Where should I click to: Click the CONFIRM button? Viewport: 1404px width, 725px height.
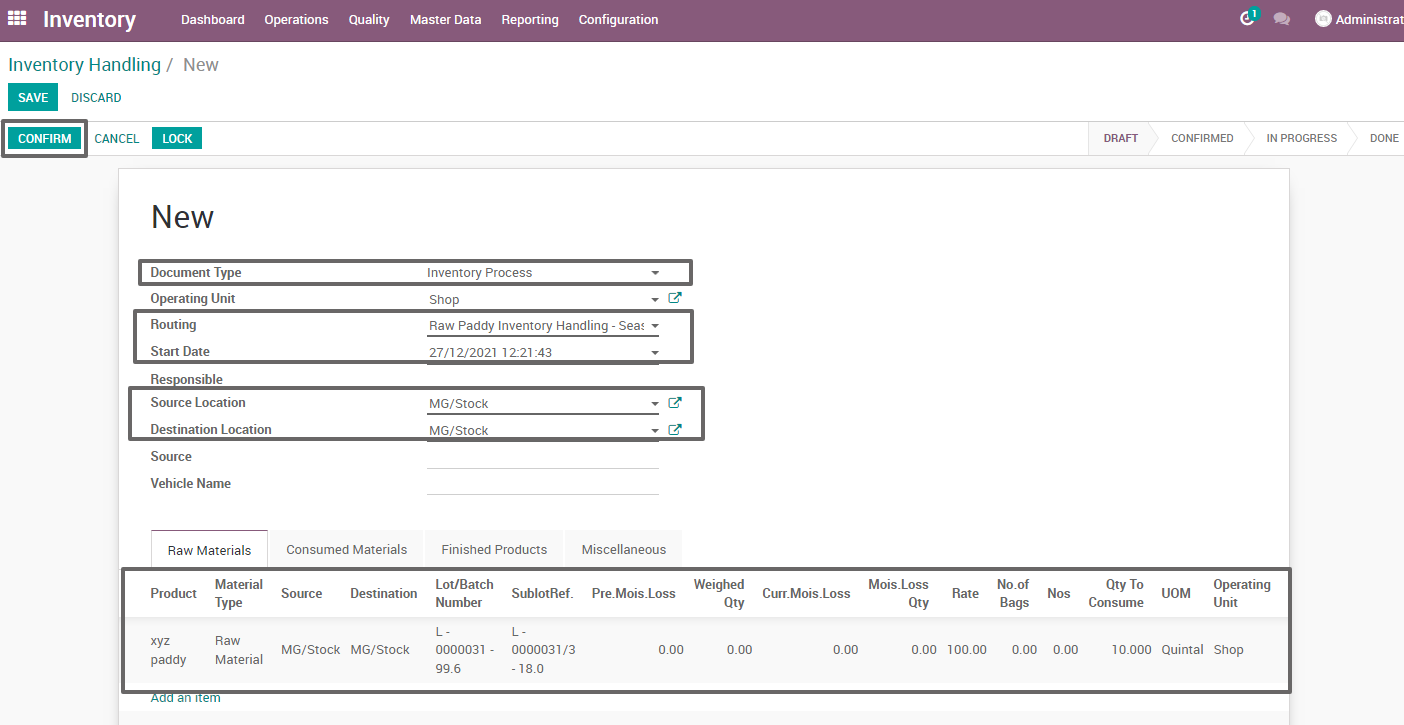point(44,138)
